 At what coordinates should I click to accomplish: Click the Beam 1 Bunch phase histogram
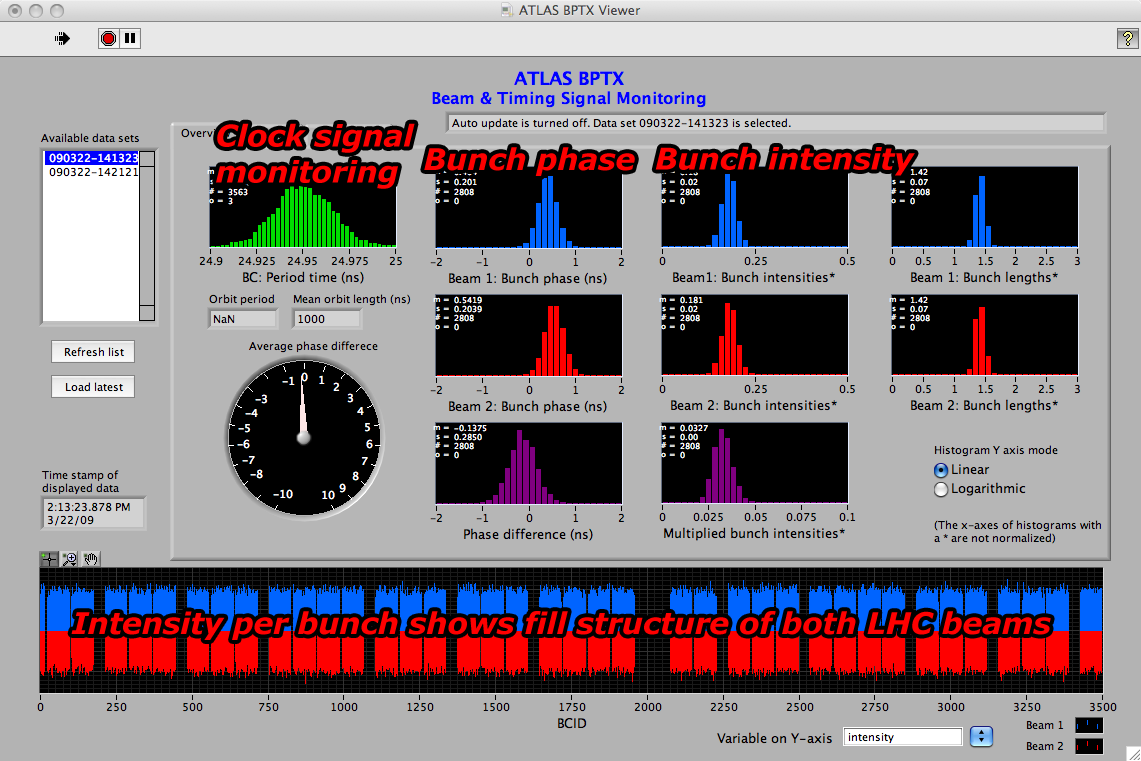[528, 207]
